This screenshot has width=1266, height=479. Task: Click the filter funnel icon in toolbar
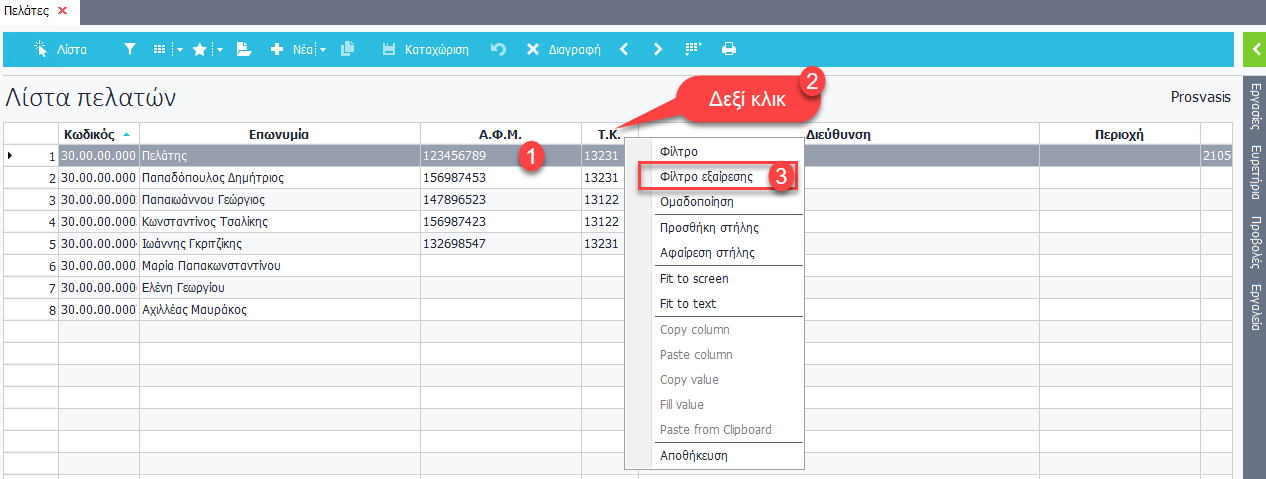tap(130, 49)
